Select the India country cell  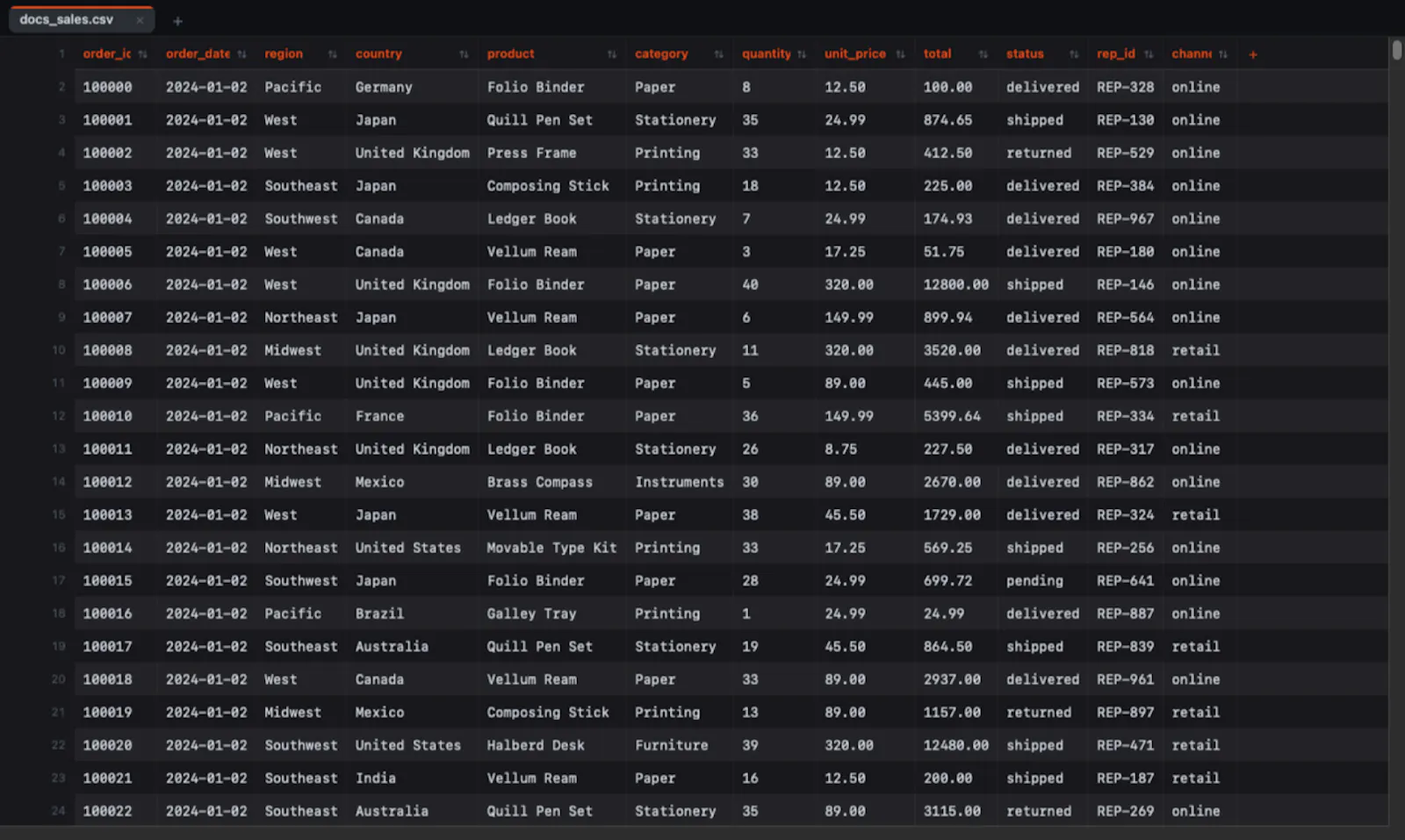pyautogui.click(x=414, y=779)
